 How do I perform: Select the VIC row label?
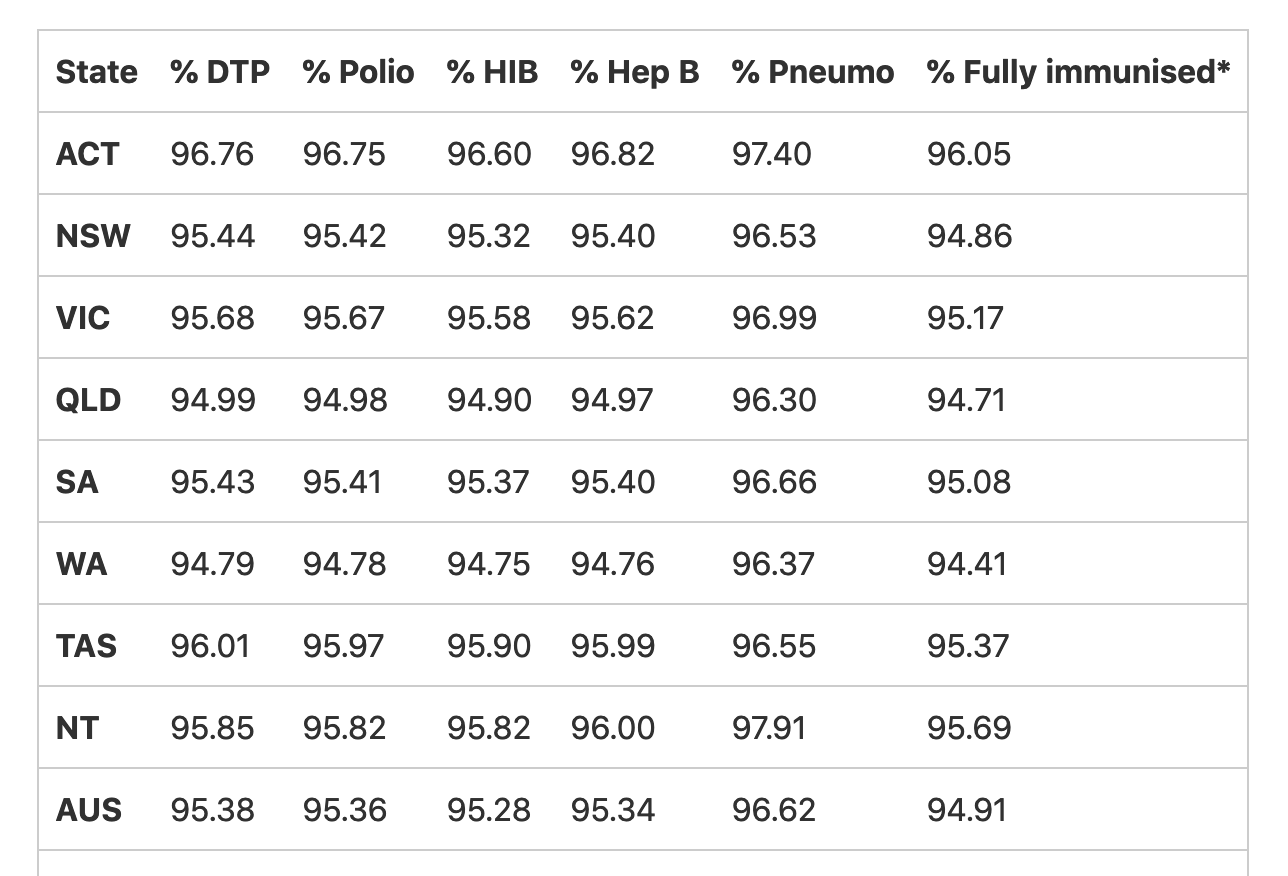83,318
